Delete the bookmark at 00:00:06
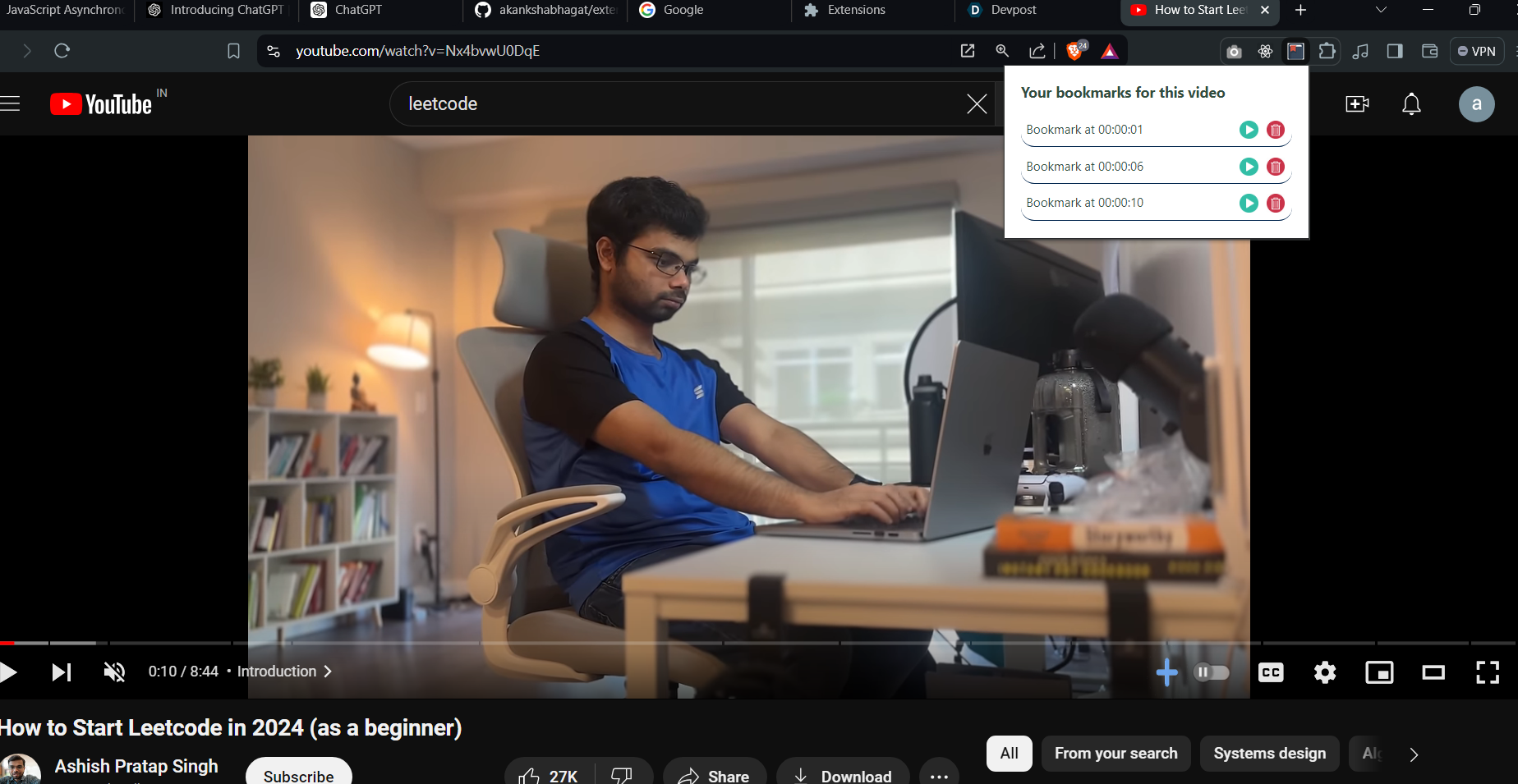 point(1276,167)
